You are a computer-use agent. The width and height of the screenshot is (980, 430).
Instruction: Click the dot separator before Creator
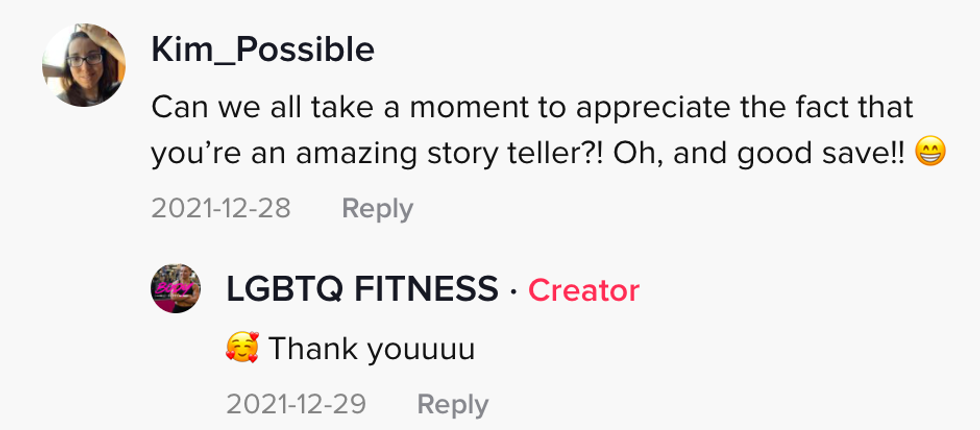(x=513, y=291)
